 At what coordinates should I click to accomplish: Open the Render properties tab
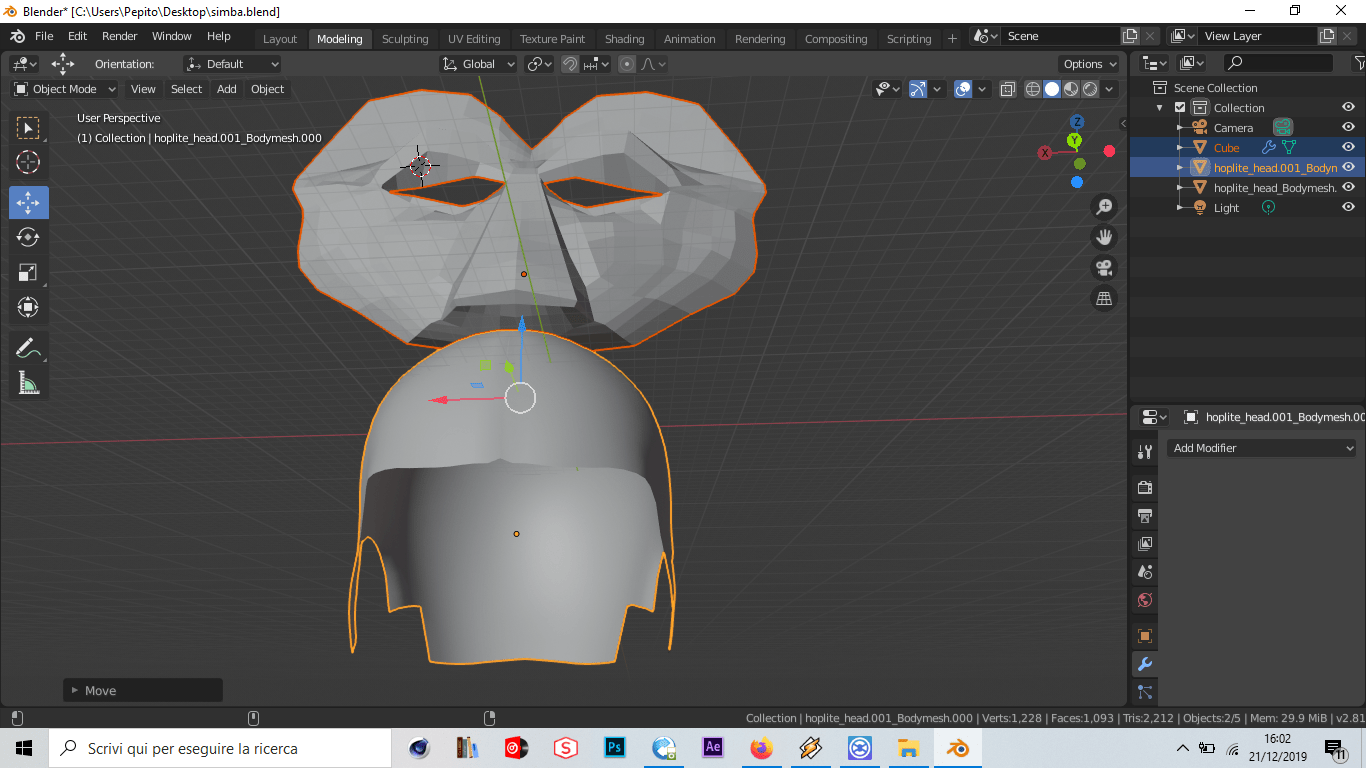point(1145,488)
